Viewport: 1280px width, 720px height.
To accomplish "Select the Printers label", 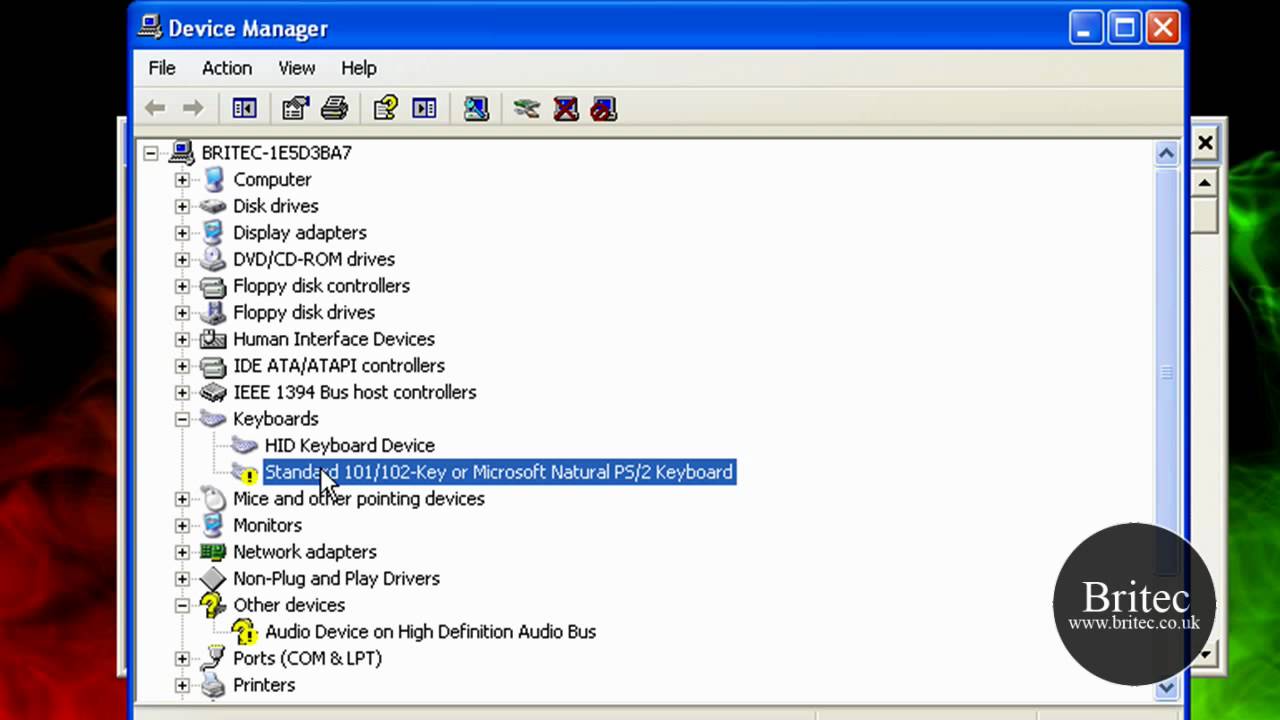I will point(264,685).
